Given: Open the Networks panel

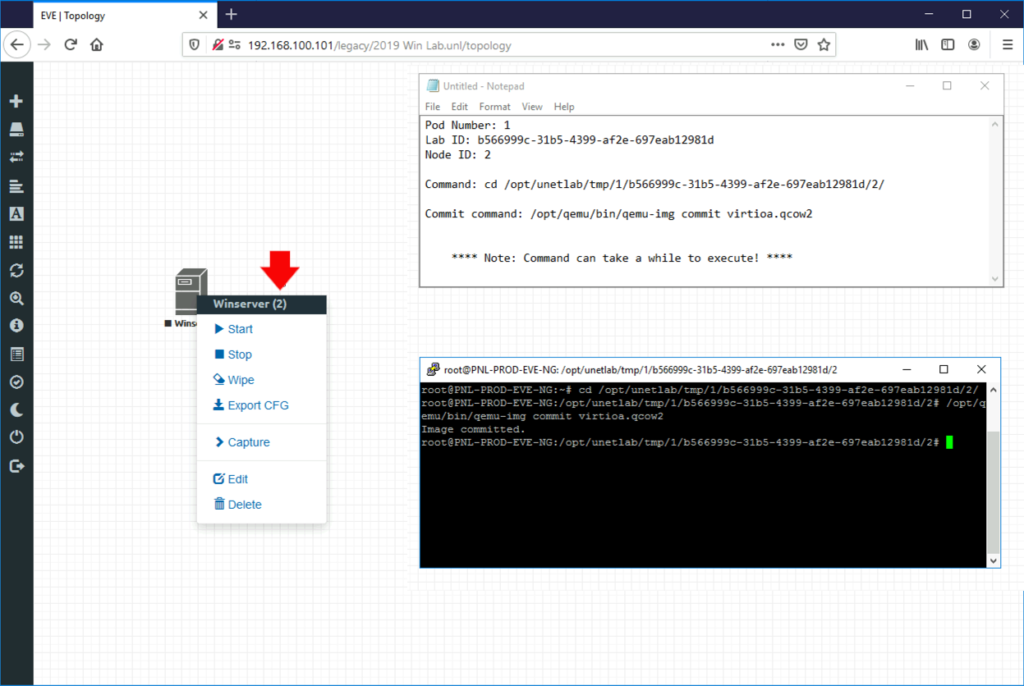Looking at the screenshot, I should point(16,156).
